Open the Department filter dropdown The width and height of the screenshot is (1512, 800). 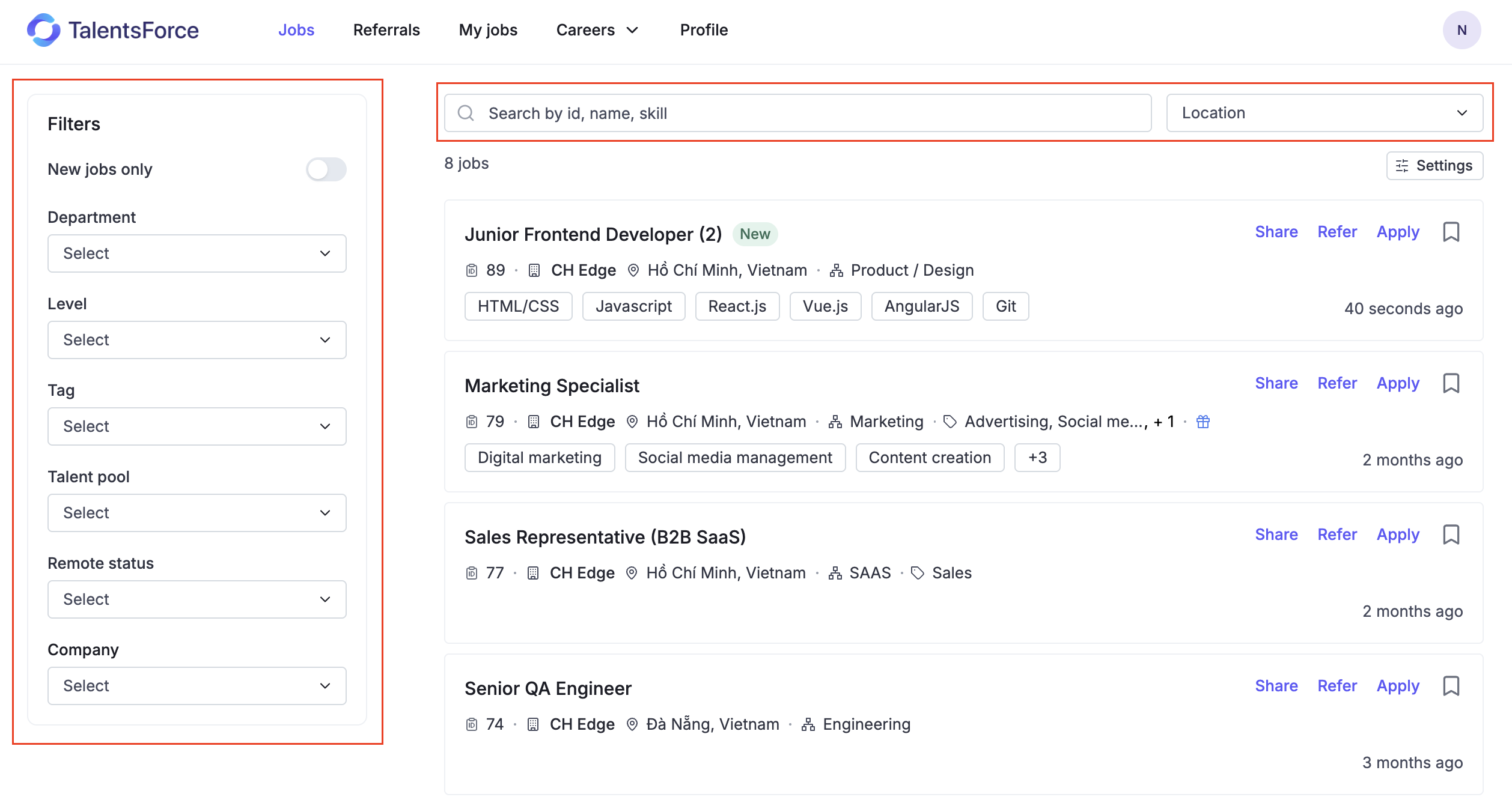point(197,253)
